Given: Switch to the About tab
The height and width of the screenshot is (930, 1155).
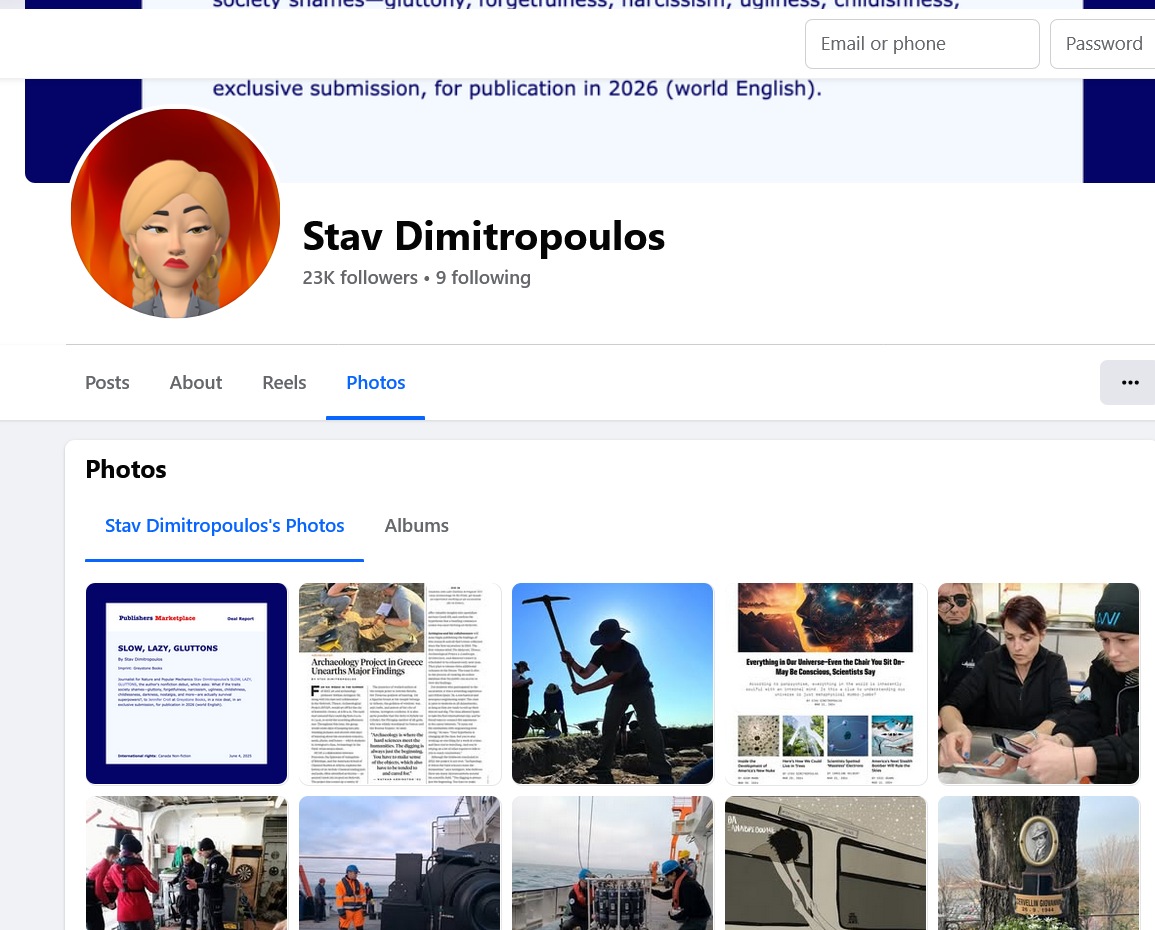Looking at the screenshot, I should [x=196, y=382].
